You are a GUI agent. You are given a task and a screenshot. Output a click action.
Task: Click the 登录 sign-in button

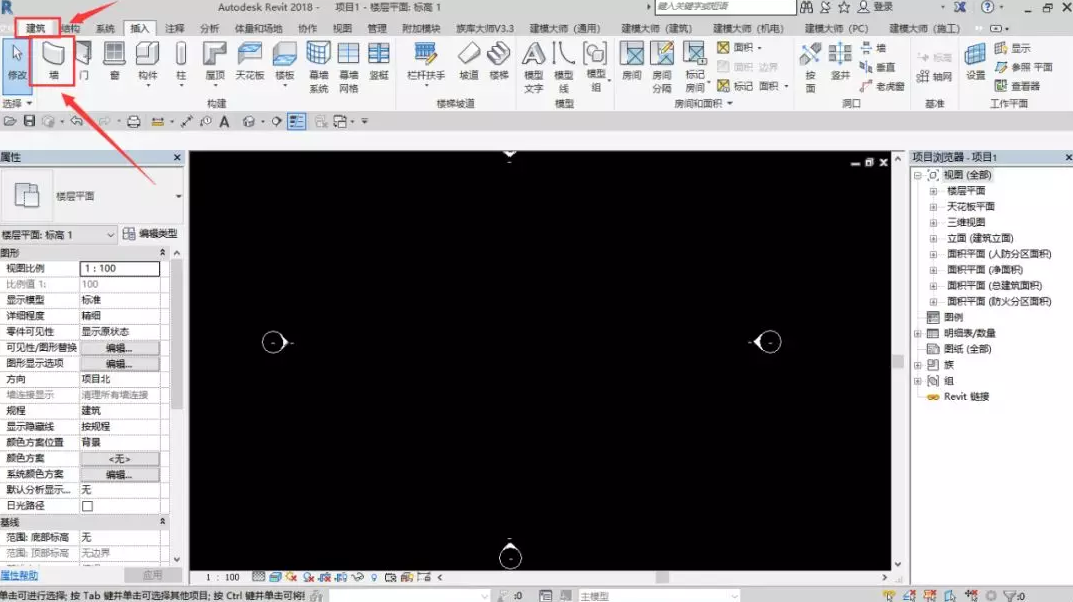[x=876, y=7]
